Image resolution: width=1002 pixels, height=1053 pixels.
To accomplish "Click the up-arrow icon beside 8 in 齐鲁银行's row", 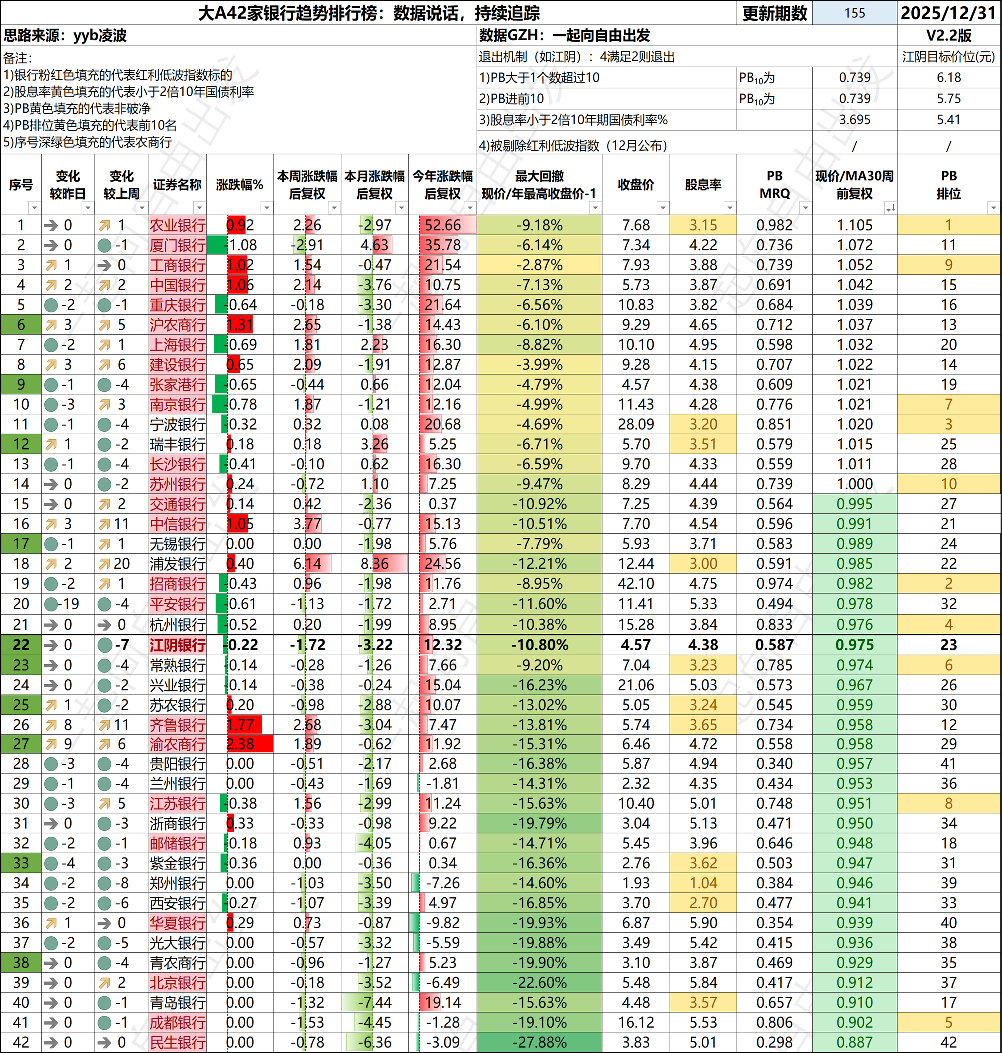I will point(51,725).
